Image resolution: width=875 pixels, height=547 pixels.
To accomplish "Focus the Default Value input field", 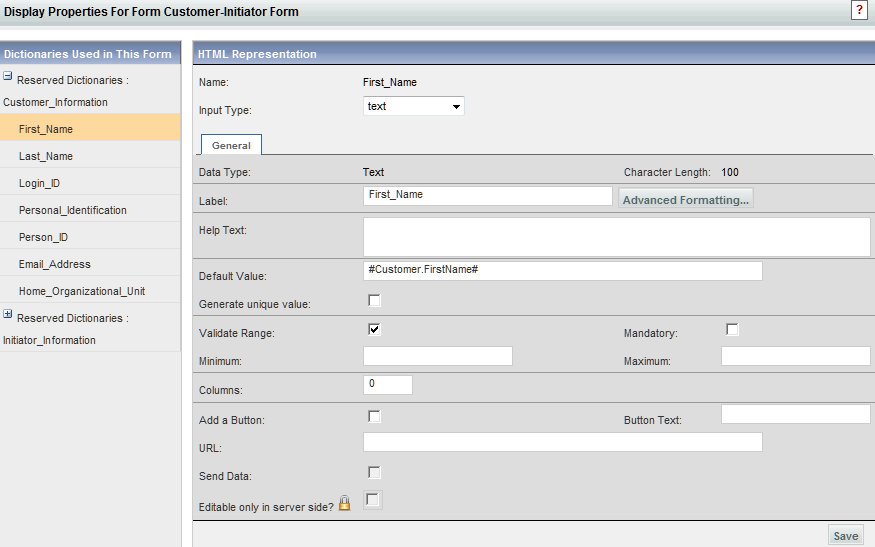I will pyautogui.click(x=562, y=271).
